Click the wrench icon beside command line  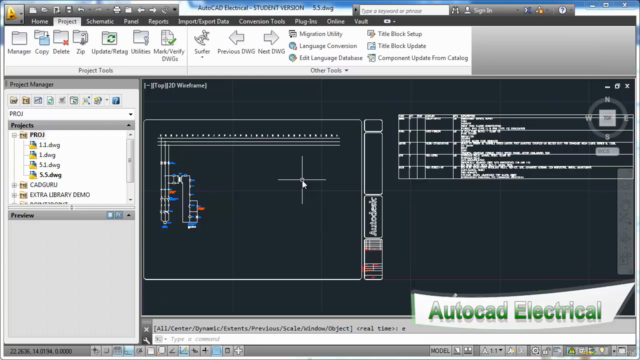point(147,340)
